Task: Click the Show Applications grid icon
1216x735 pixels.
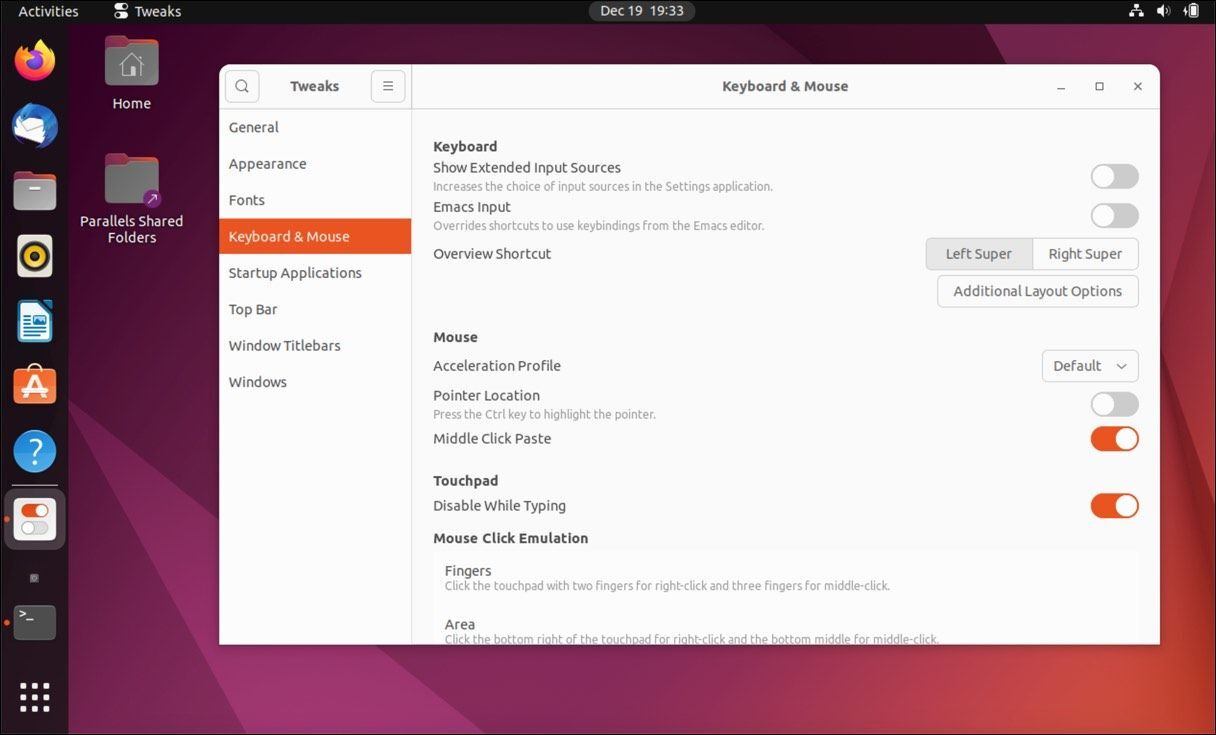Action: [x=35, y=697]
